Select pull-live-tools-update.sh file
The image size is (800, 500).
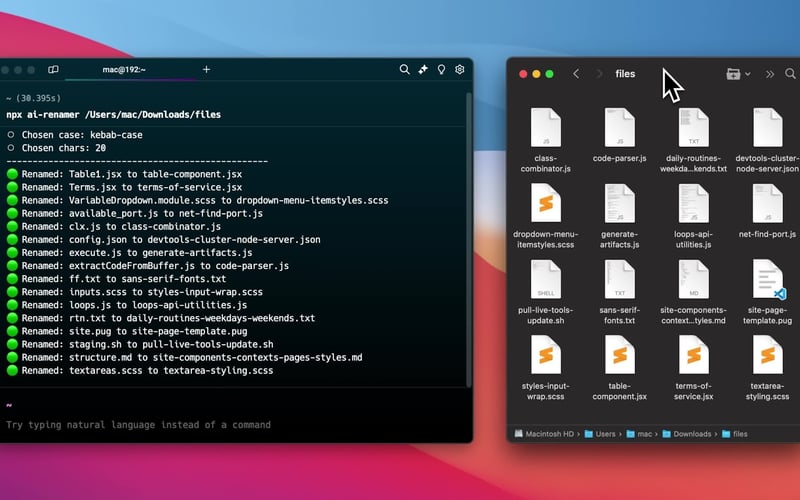pyautogui.click(x=545, y=292)
